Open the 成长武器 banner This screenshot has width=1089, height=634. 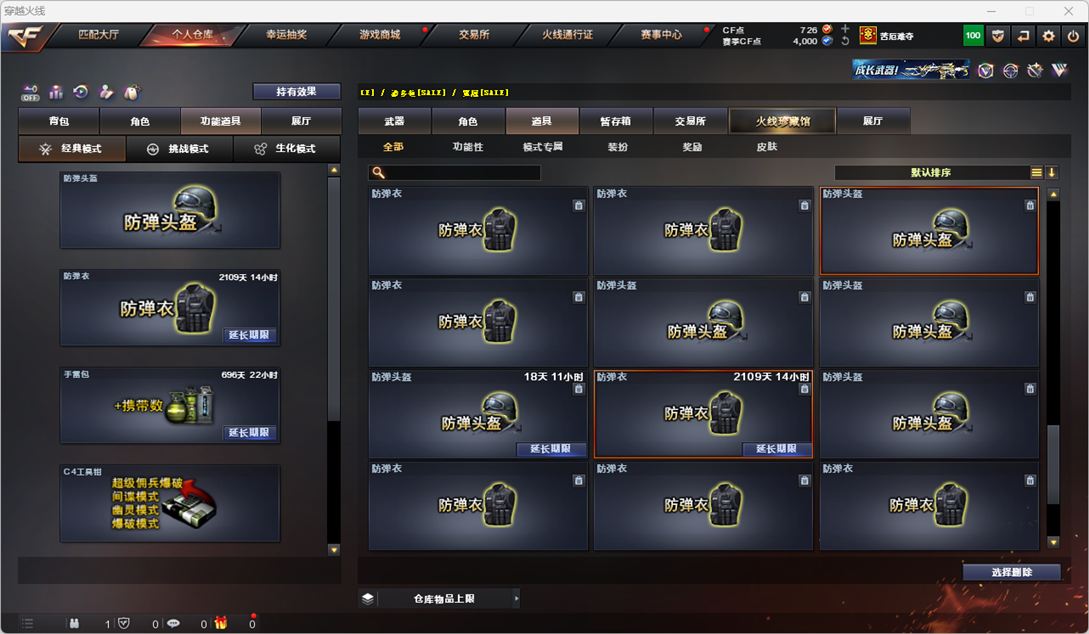click(911, 69)
